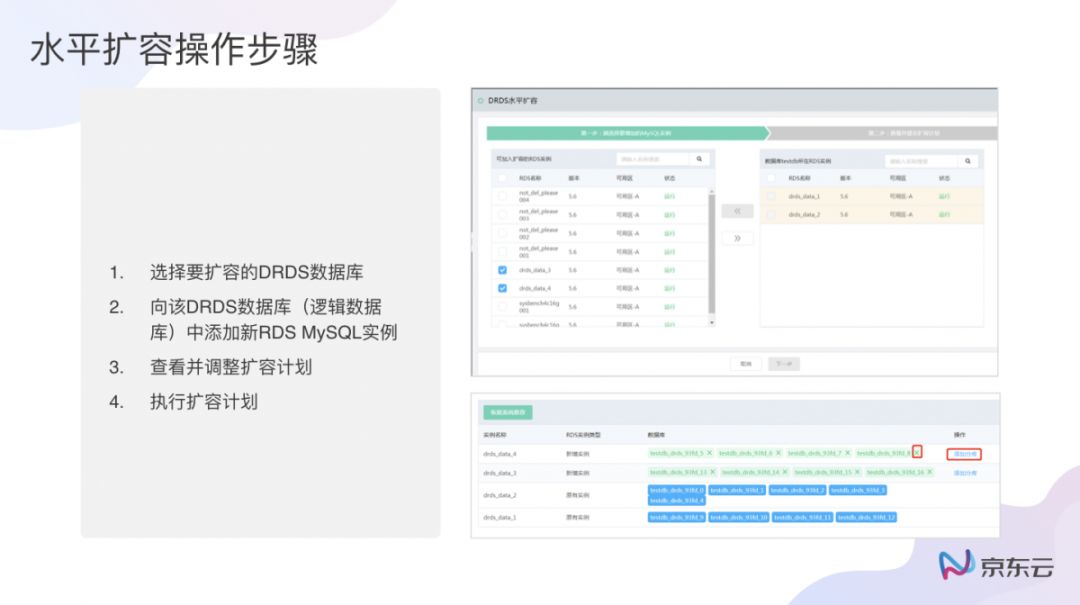This screenshot has width=1080, height=605.
Task: Click the blue tag ending _2 in drds_data_2 row
Action: [798, 490]
